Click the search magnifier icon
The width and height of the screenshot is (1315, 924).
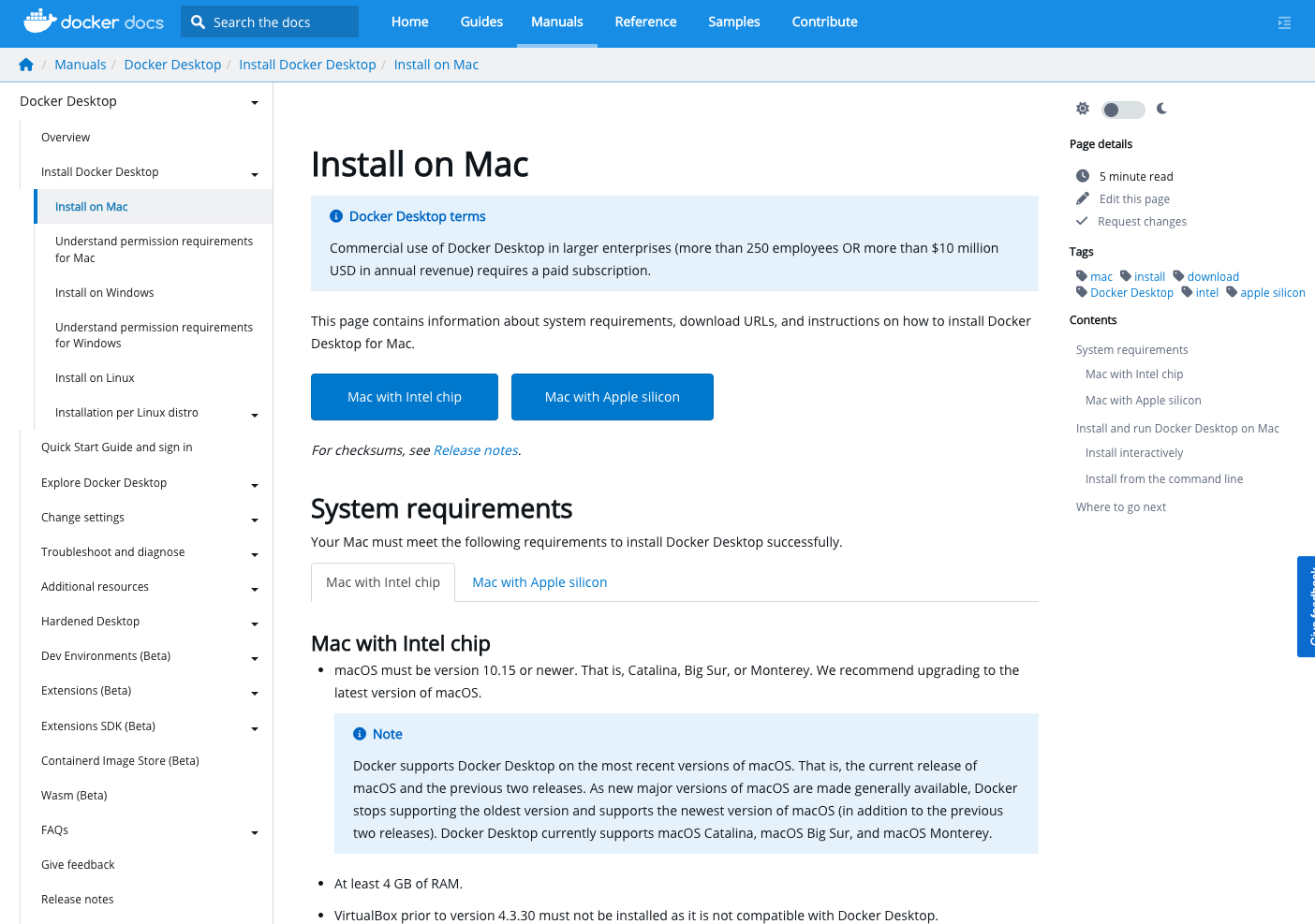(198, 22)
